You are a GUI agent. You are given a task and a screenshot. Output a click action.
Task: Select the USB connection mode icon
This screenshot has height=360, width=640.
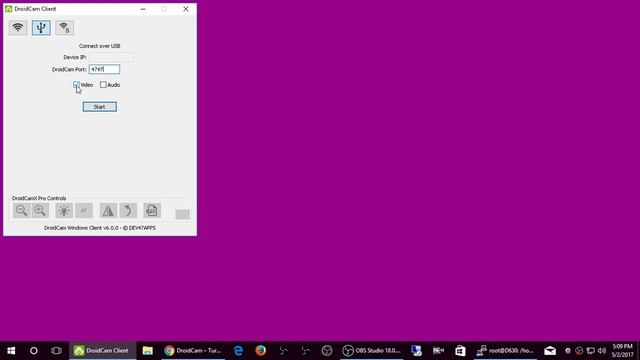41,28
